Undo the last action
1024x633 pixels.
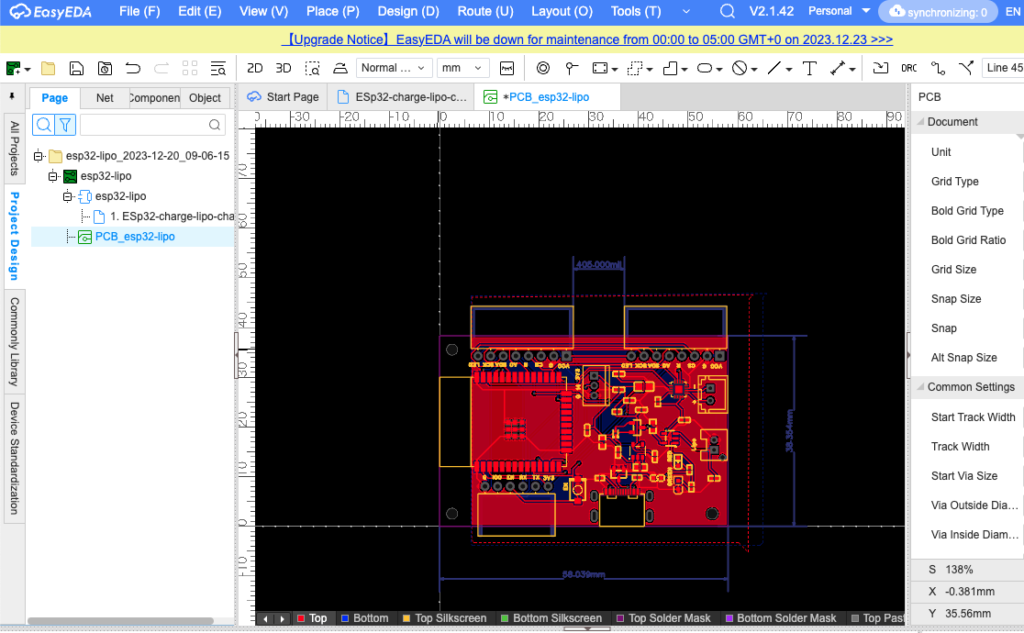point(133,68)
